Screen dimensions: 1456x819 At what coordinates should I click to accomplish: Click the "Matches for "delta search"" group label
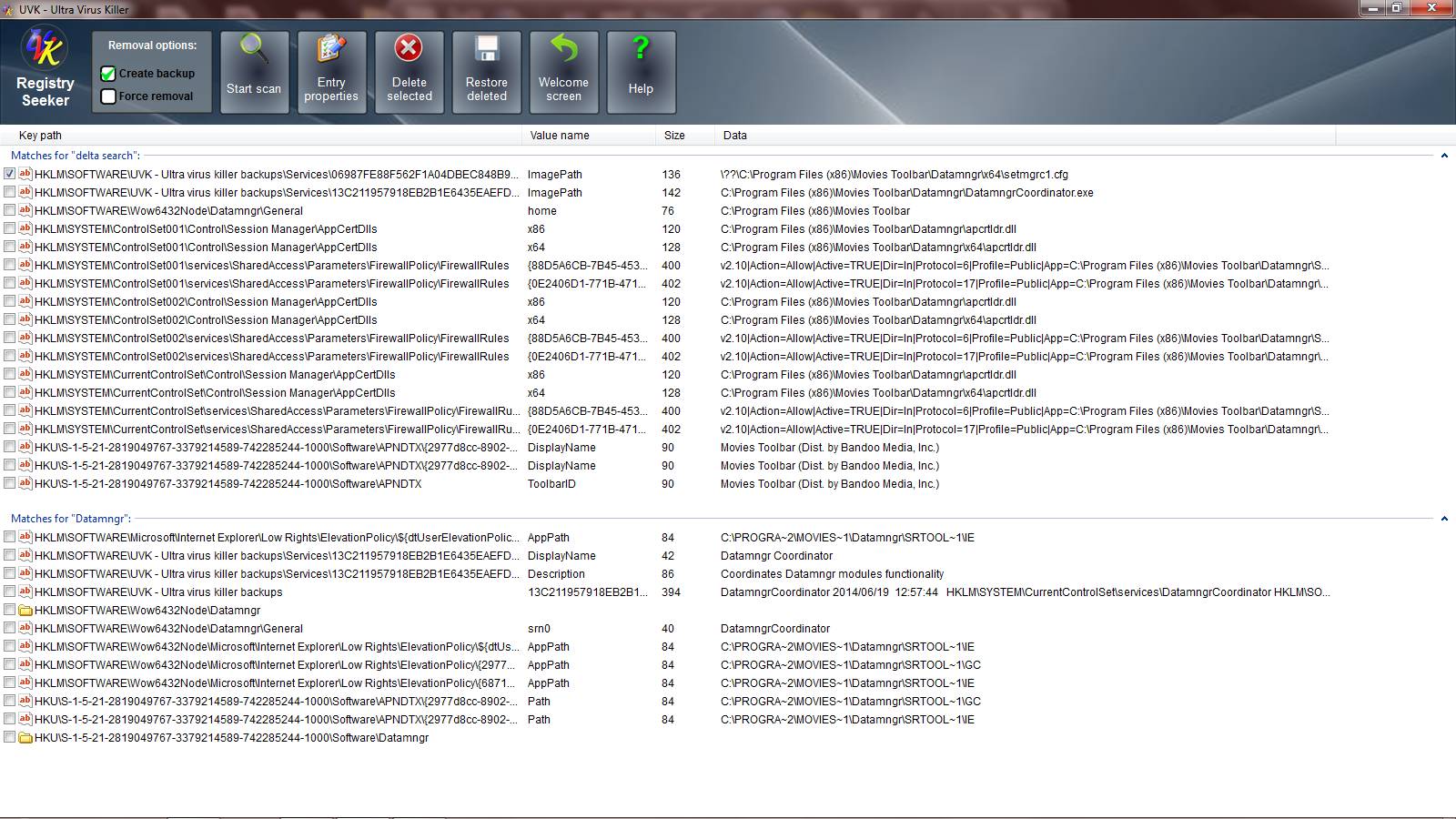coord(76,156)
